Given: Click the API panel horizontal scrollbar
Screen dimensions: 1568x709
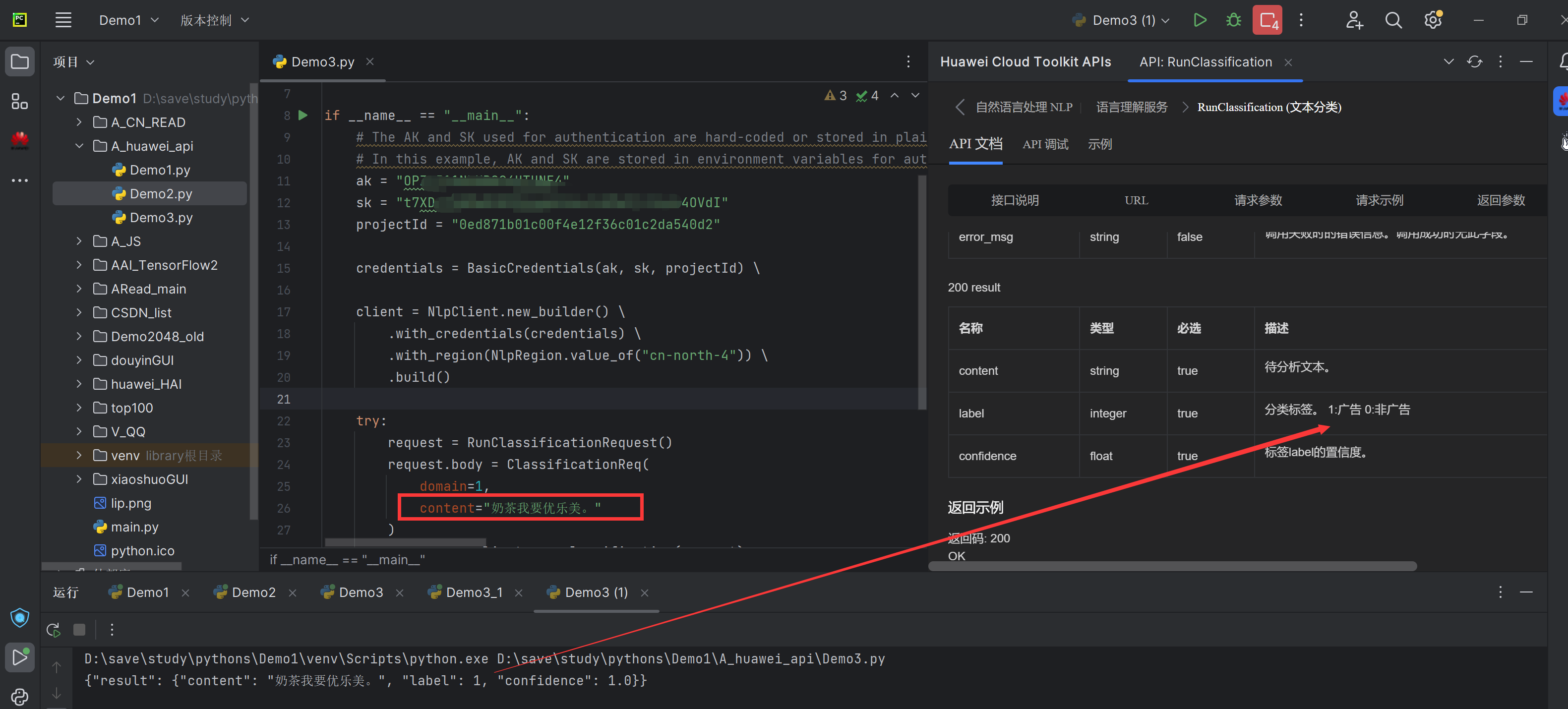Looking at the screenshot, I should (1172, 566).
